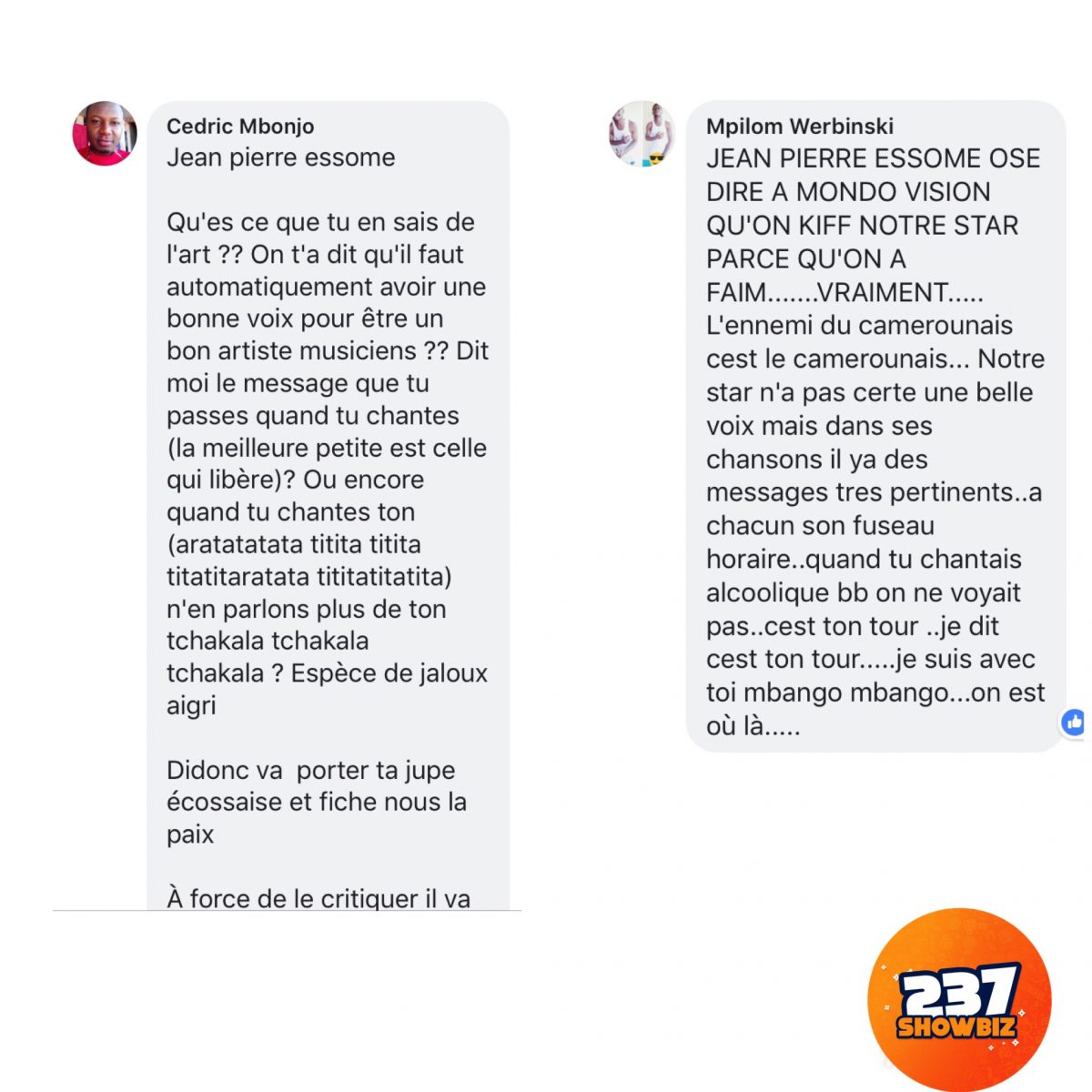Click the line starting 'alcoolique bb'
The height and width of the screenshot is (1092, 1092).
point(864,592)
